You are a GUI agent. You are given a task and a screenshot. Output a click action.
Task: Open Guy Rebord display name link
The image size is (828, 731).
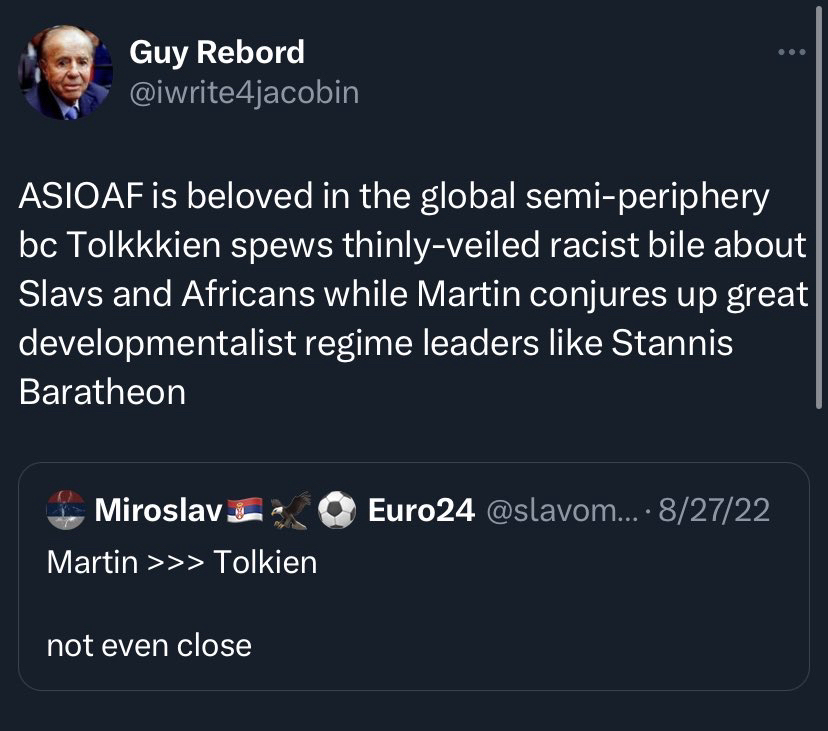coord(216,52)
